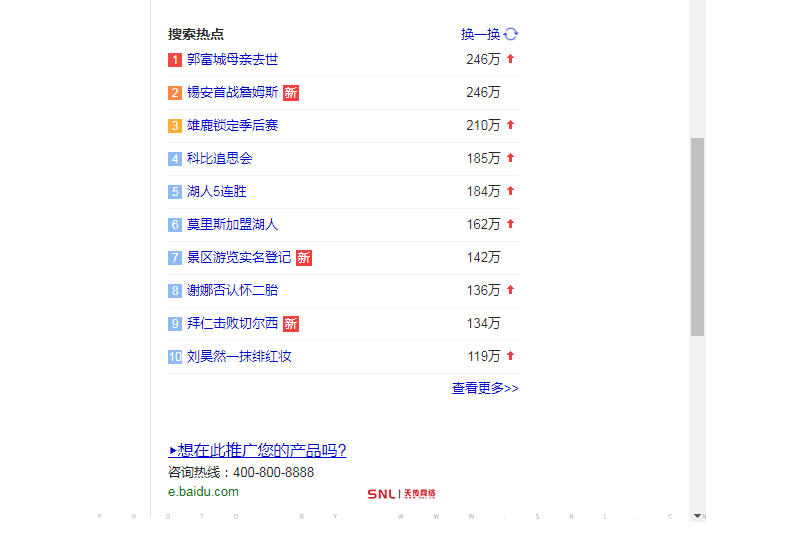Click the scrollbar down arrow

[x=697, y=516]
